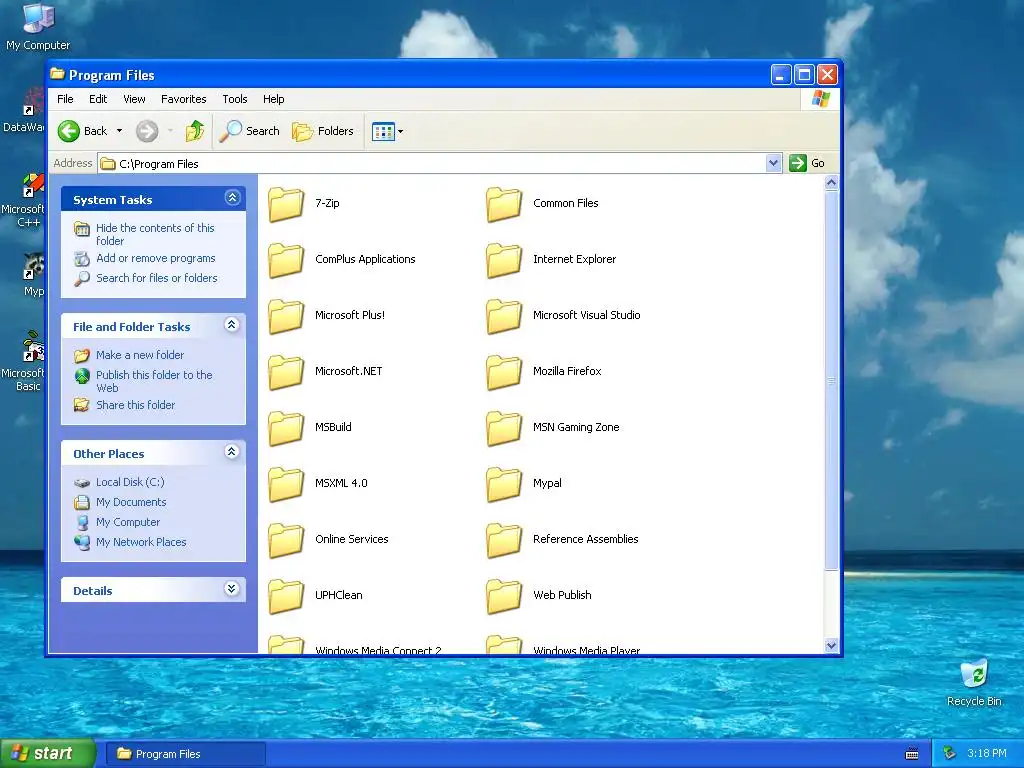Open the View menu

[134, 99]
